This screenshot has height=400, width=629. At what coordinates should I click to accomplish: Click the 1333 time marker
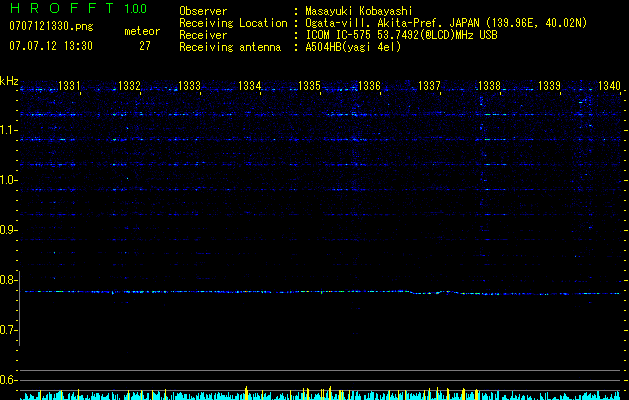tap(189, 86)
